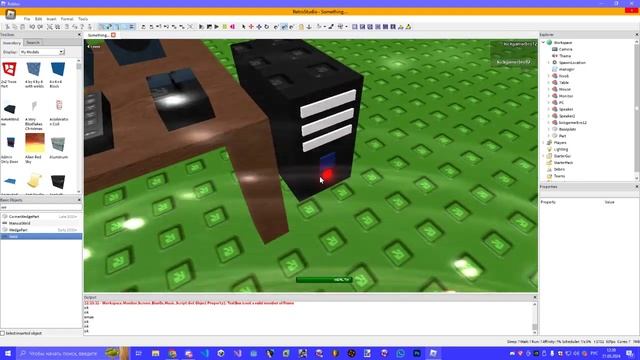Open the File menu
Image resolution: width=640 pixels, height=360 pixels.
point(27,19)
